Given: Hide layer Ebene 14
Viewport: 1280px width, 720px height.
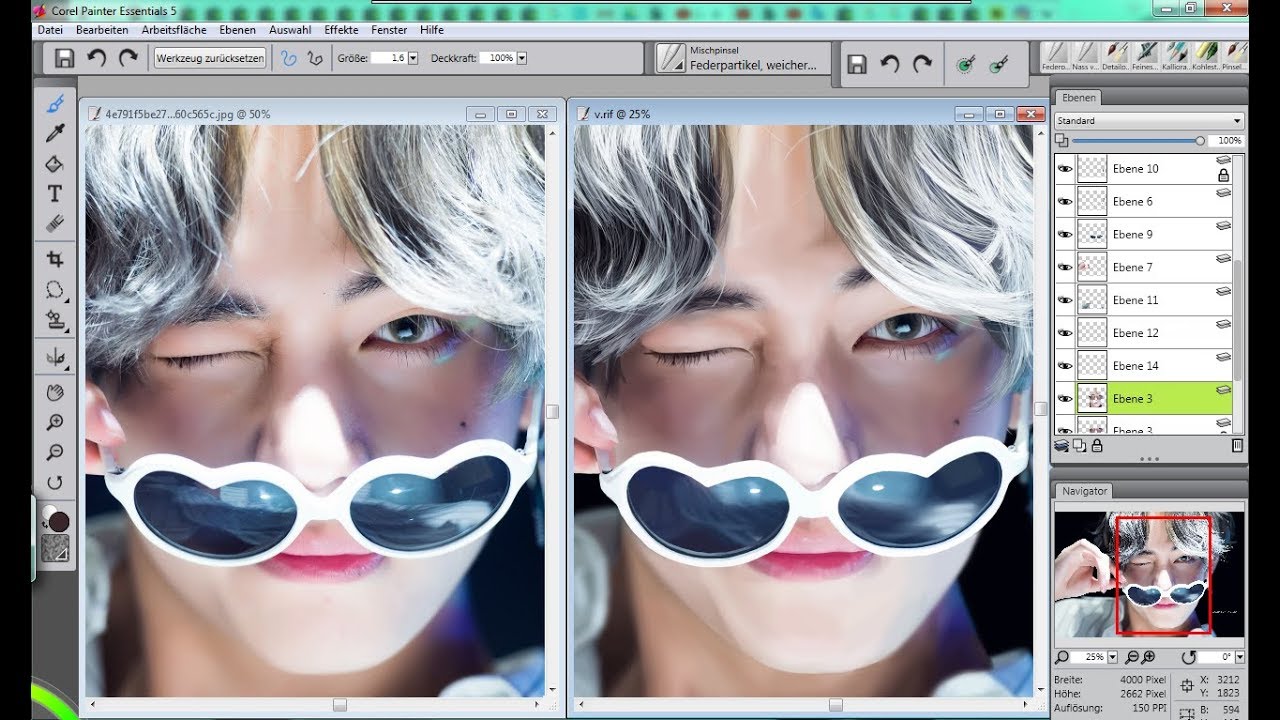Looking at the screenshot, I should pyautogui.click(x=1065, y=366).
